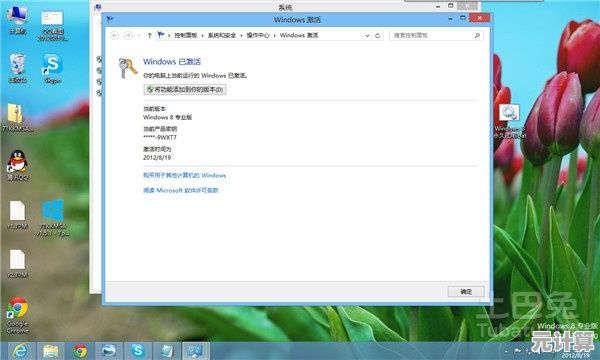This screenshot has width=600, height=360.
Task: Click the Windows 已激活 heading
Action: click(x=172, y=62)
